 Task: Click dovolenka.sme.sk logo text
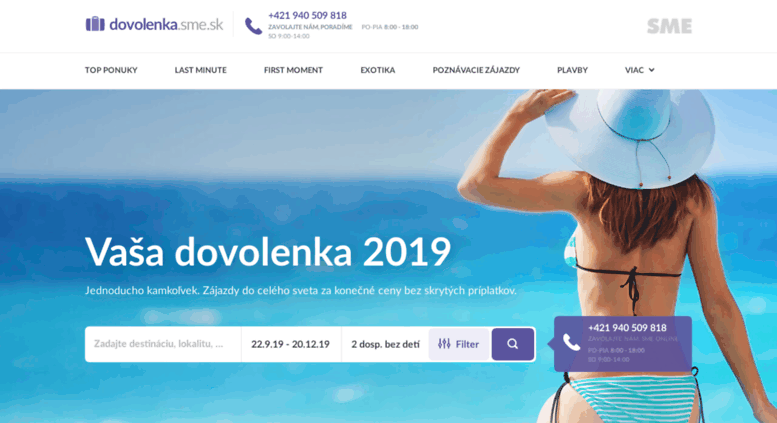point(166,24)
